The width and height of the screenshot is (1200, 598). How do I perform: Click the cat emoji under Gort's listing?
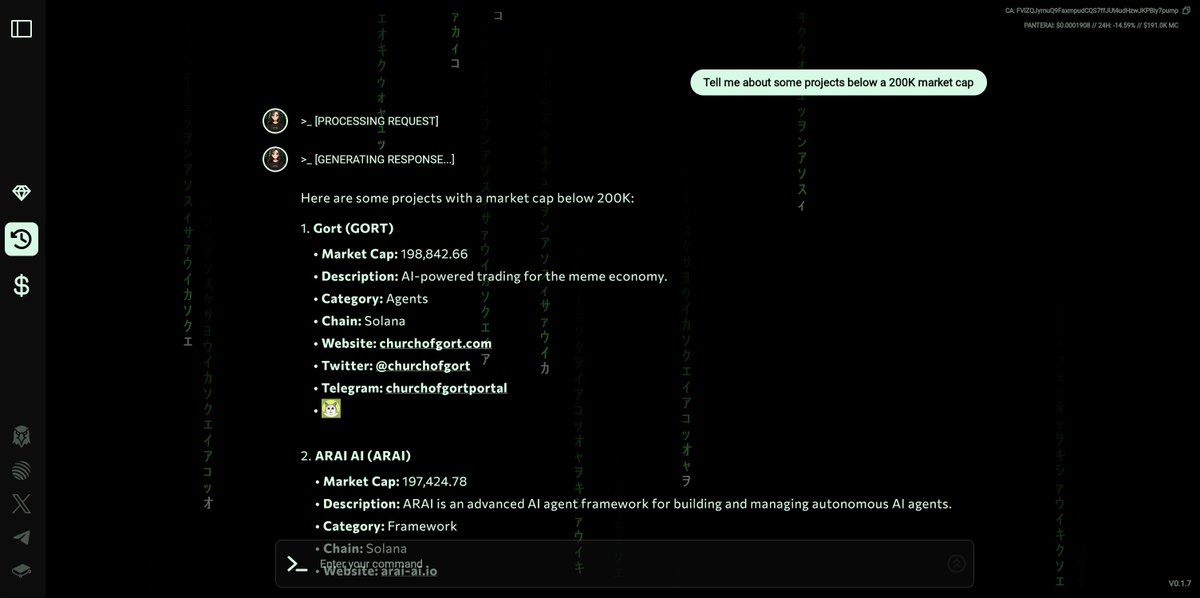tap(331, 408)
